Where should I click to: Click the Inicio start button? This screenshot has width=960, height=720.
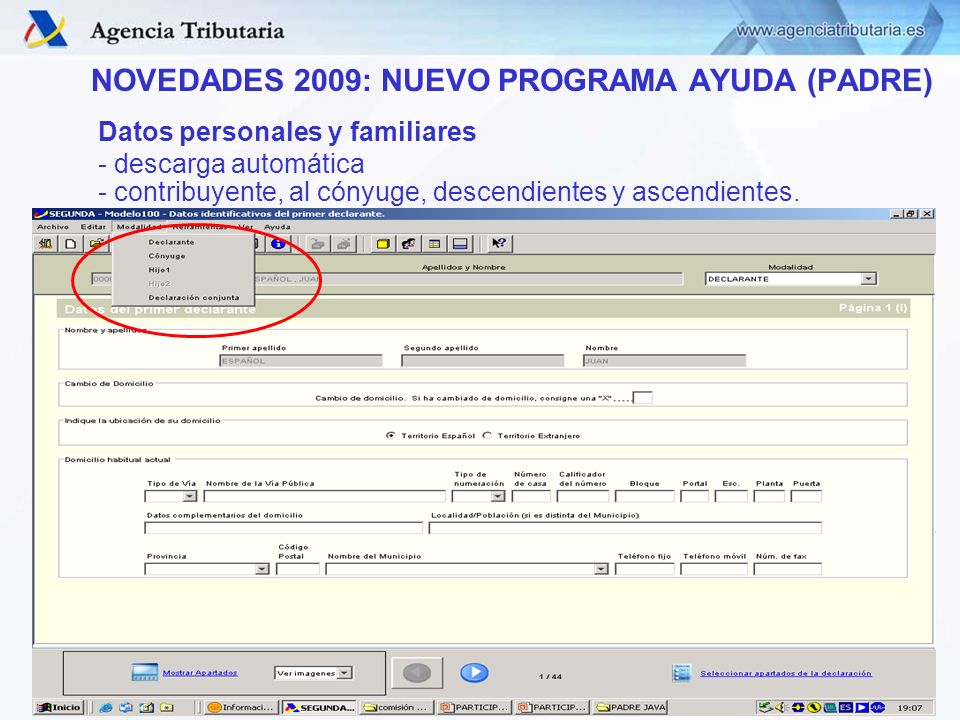point(59,707)
